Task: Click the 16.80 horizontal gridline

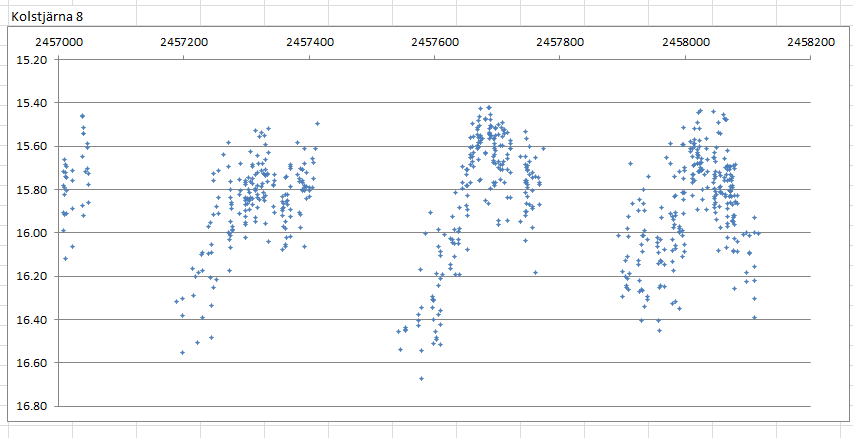Action: (x=600, y=406)
